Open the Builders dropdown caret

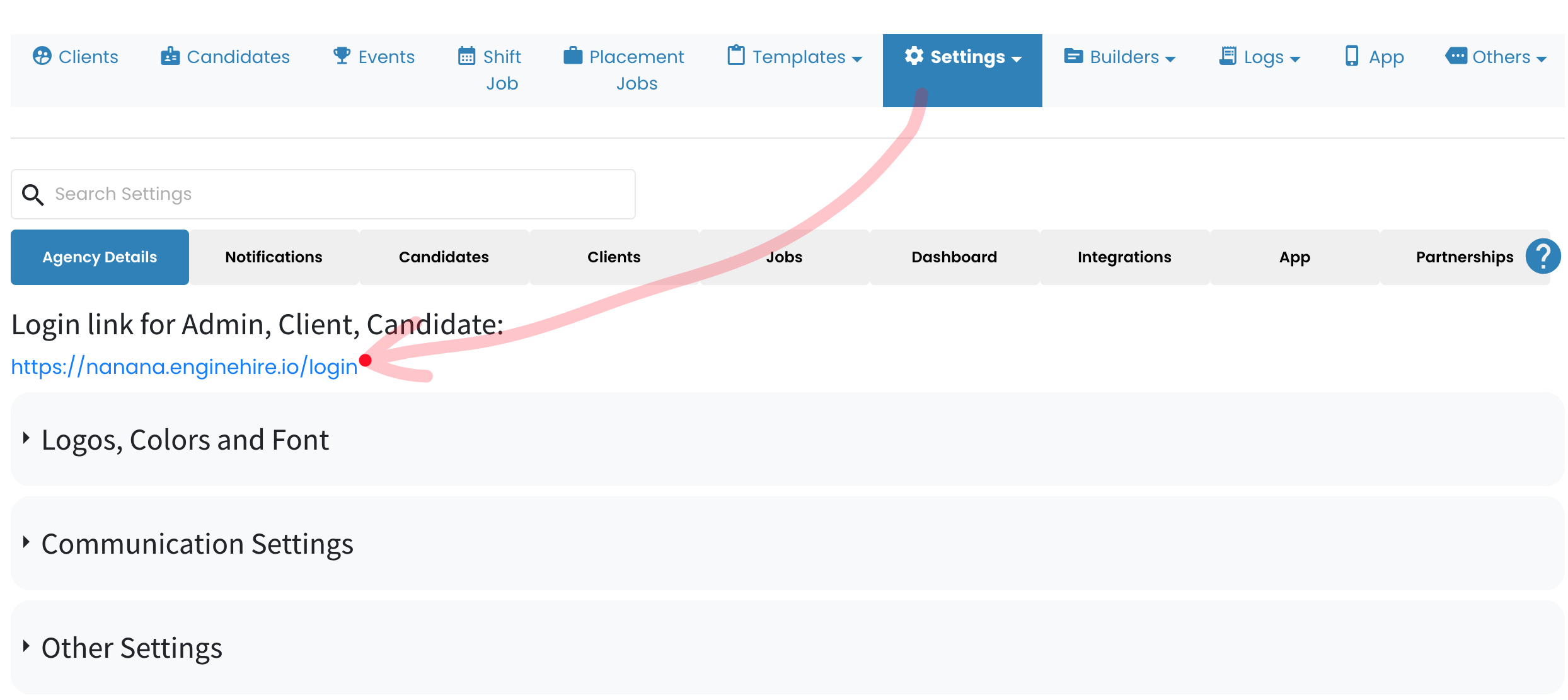click(x=1170, y=59)
